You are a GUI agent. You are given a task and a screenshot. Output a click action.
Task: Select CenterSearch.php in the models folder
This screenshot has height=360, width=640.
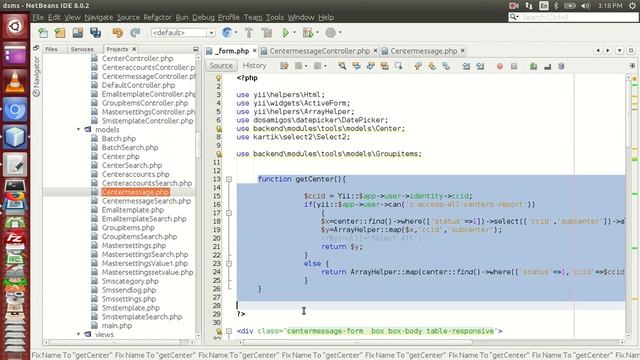(x=131, y=165)
